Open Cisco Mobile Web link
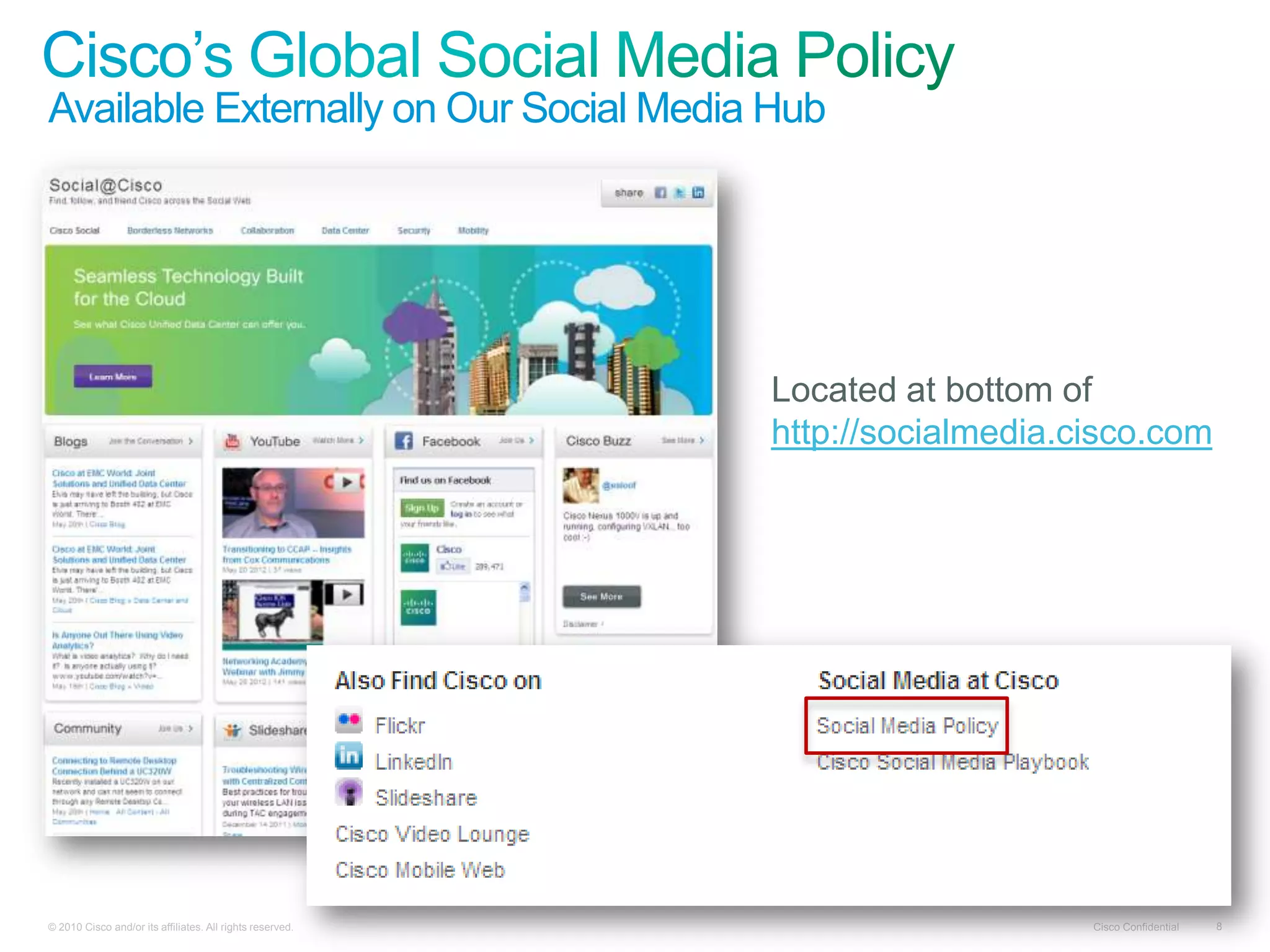 (420, 870)
